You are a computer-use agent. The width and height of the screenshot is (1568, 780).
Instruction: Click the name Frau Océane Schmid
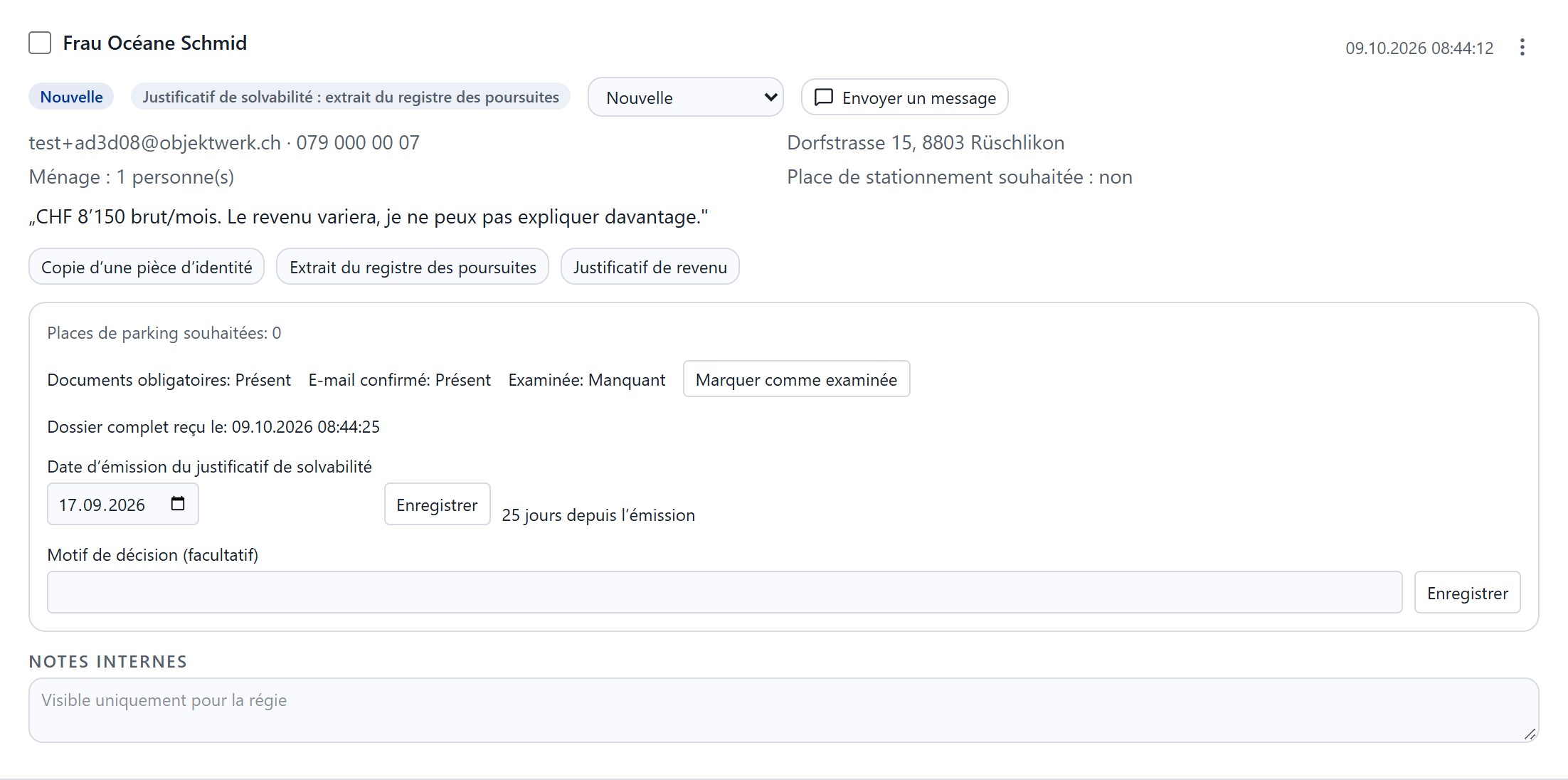[x=155, y=43]
